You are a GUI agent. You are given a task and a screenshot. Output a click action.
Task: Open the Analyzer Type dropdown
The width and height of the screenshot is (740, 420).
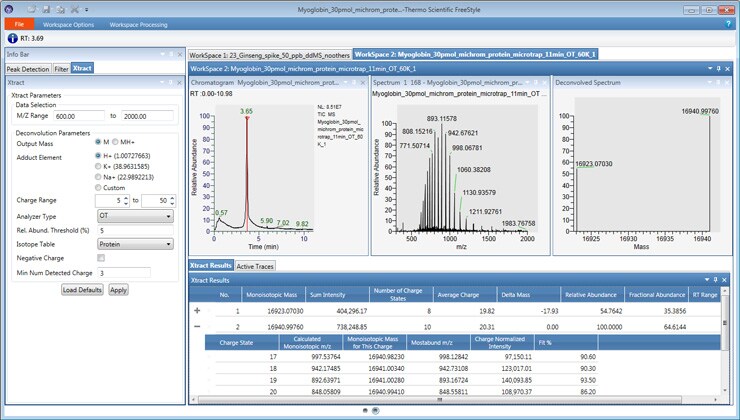135,215
